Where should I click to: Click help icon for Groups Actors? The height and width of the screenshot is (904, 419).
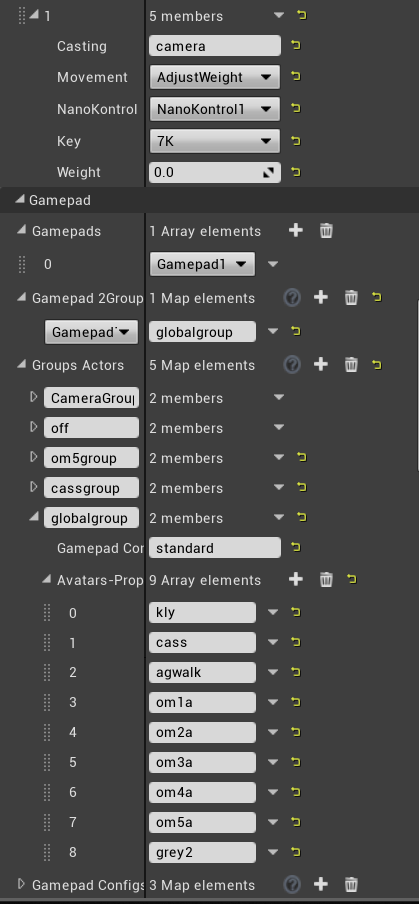[x=292, y=364]
